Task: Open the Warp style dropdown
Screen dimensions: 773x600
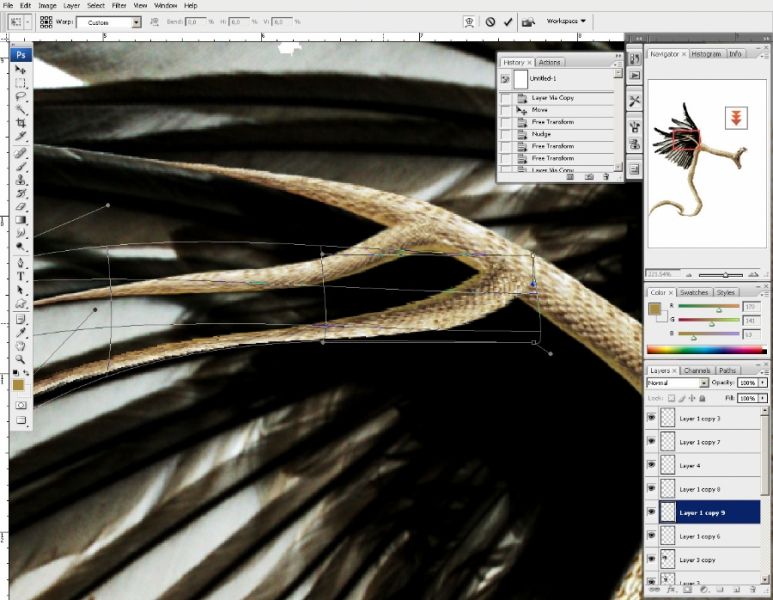Action: tap(137, 22)
